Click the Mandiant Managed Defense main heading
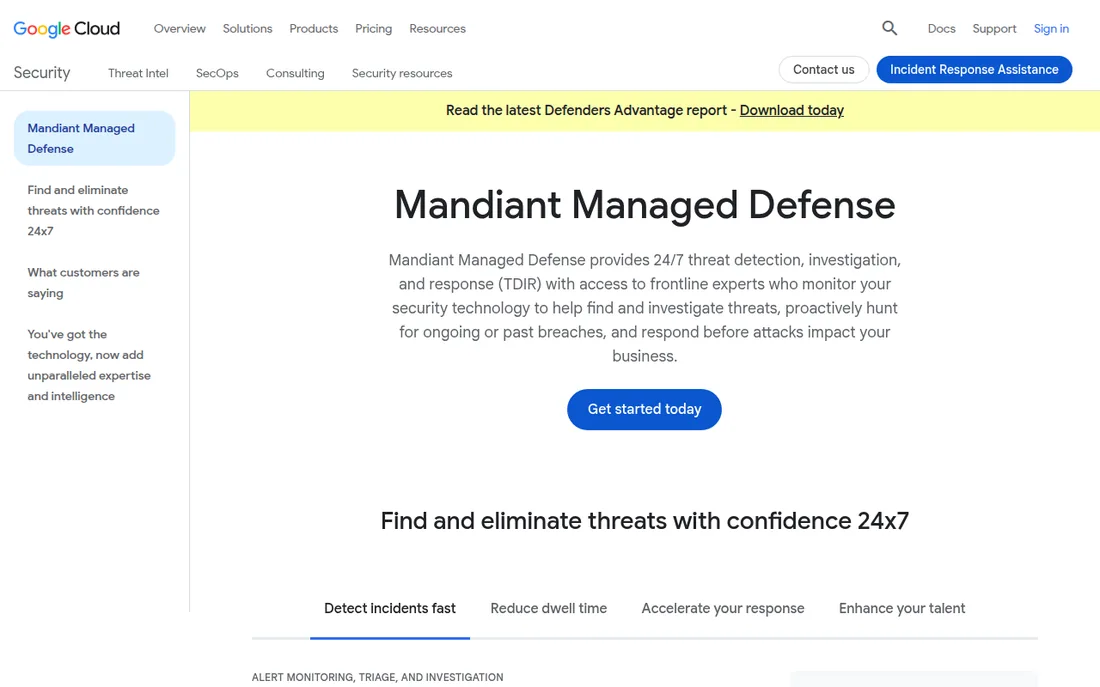The height and width of the screenshot is (687, 1100). tap(645, 205)
